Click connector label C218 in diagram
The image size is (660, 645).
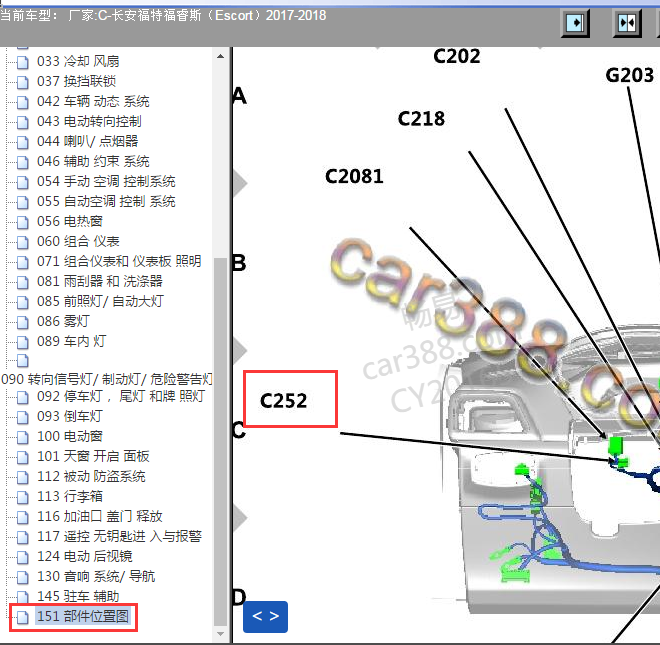point(421,119)
